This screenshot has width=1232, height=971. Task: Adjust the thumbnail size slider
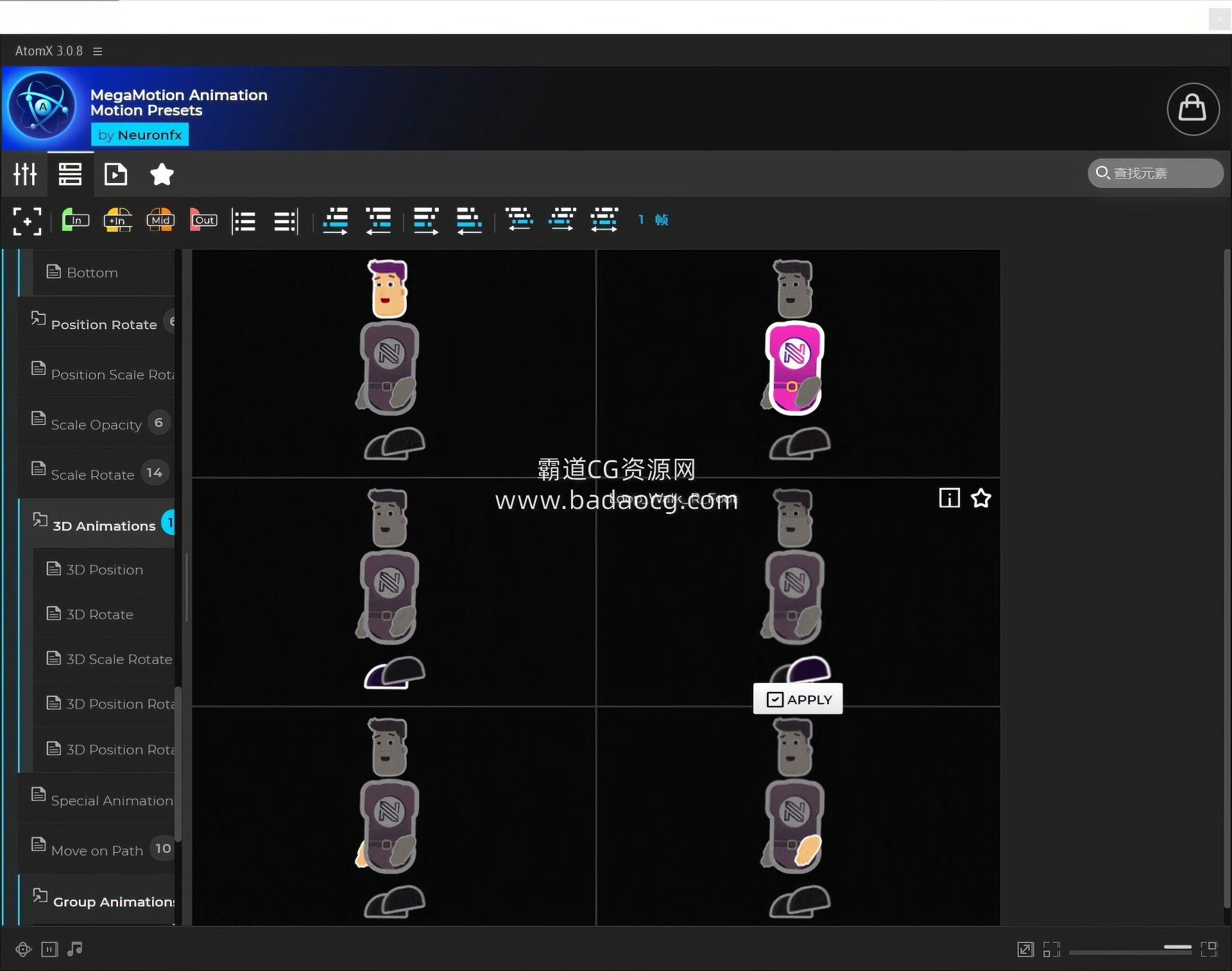pyautogui.click(x=1130, y=952)
